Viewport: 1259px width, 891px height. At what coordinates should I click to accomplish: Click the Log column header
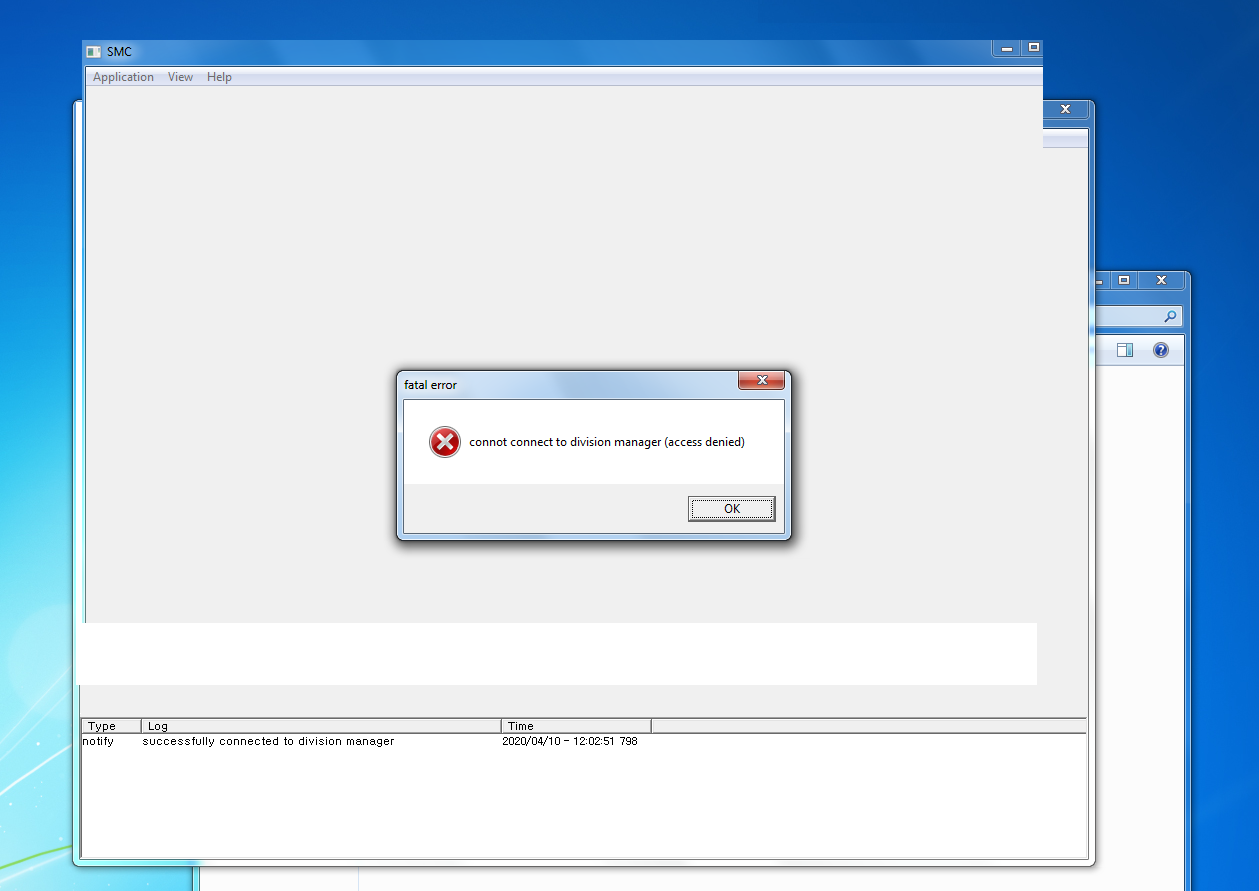coord(321,726)
